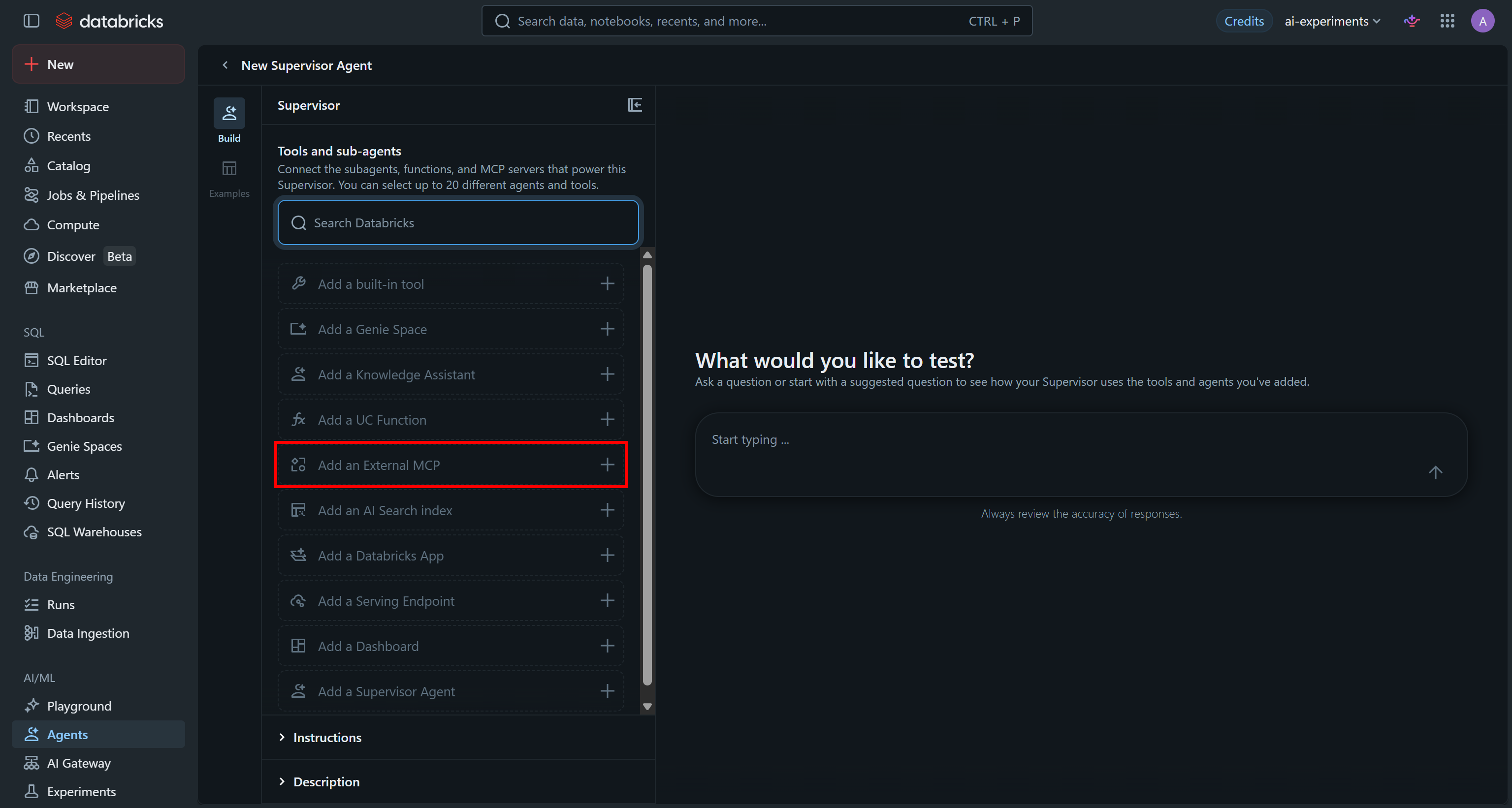Screen dimensions: 1512x808
Task: Click plus for Add a Serving Endpoint
Action: pyautogui.click(x=607, y=600)
